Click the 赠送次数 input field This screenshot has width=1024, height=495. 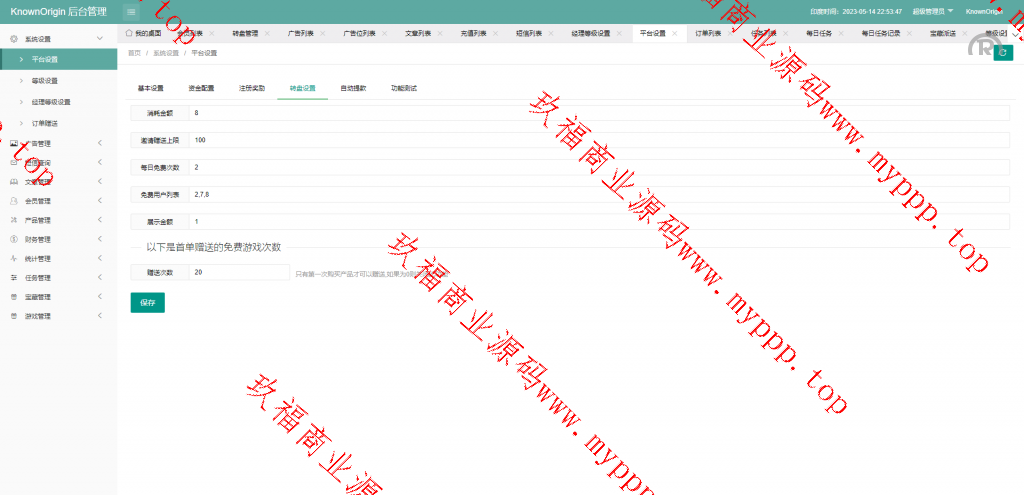point(239,272)
